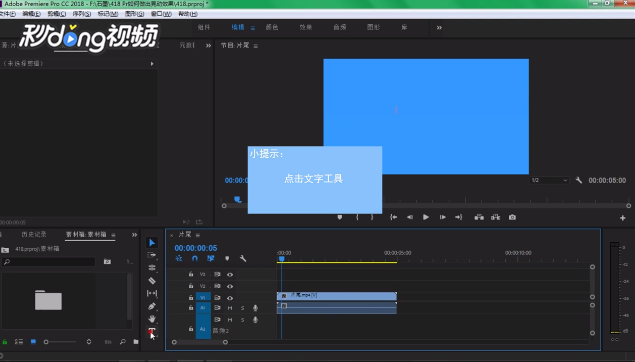Open playback resolution 1/2 dropdown
635x362 pixels.
(549, 180)
